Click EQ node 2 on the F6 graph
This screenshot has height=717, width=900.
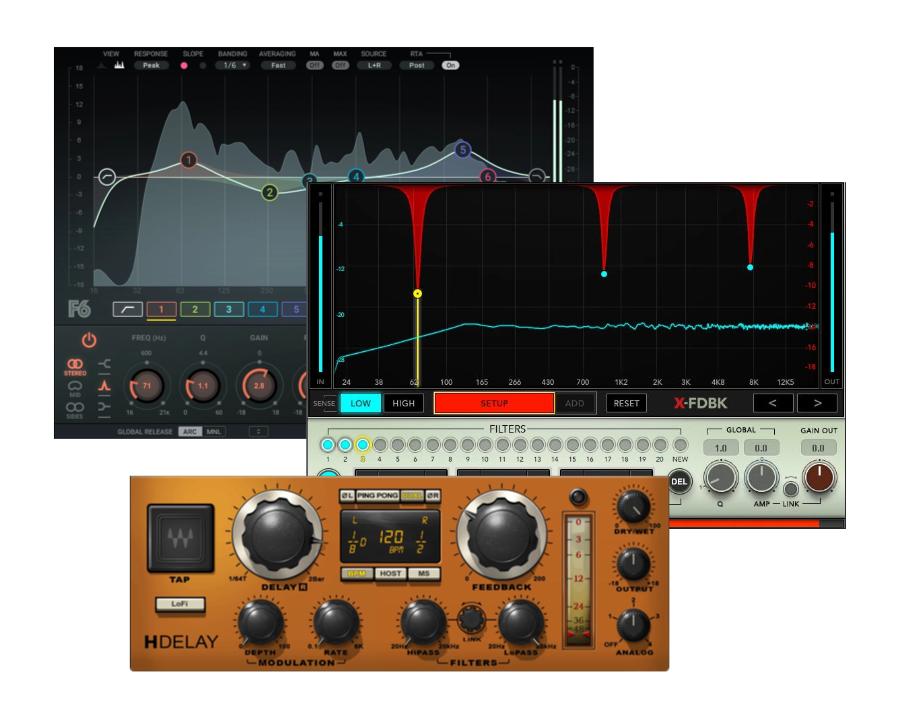coord(269,192)
